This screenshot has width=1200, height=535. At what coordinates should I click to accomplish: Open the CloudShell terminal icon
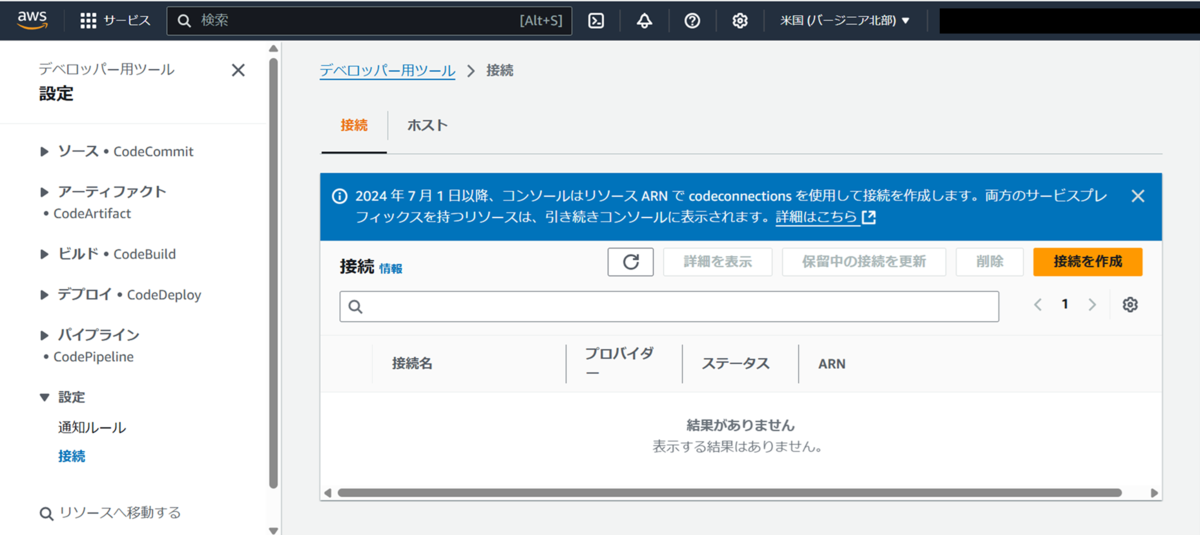pyautogui.click(x=596, y=20)
